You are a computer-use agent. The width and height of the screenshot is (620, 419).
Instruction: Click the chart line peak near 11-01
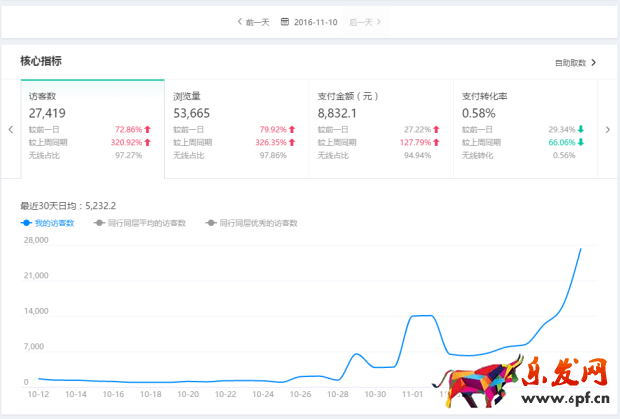[x=421, y=316]
